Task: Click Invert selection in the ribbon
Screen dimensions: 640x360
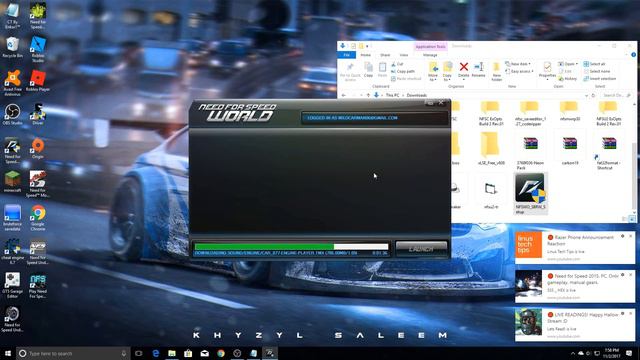Action: point(600,79)
